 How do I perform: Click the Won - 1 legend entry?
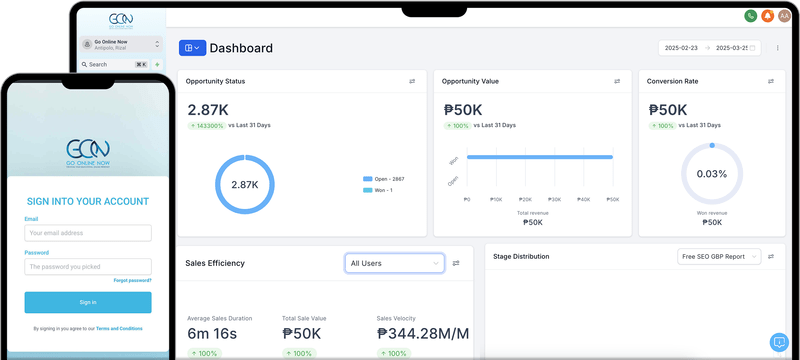click(x=378, y=190)
